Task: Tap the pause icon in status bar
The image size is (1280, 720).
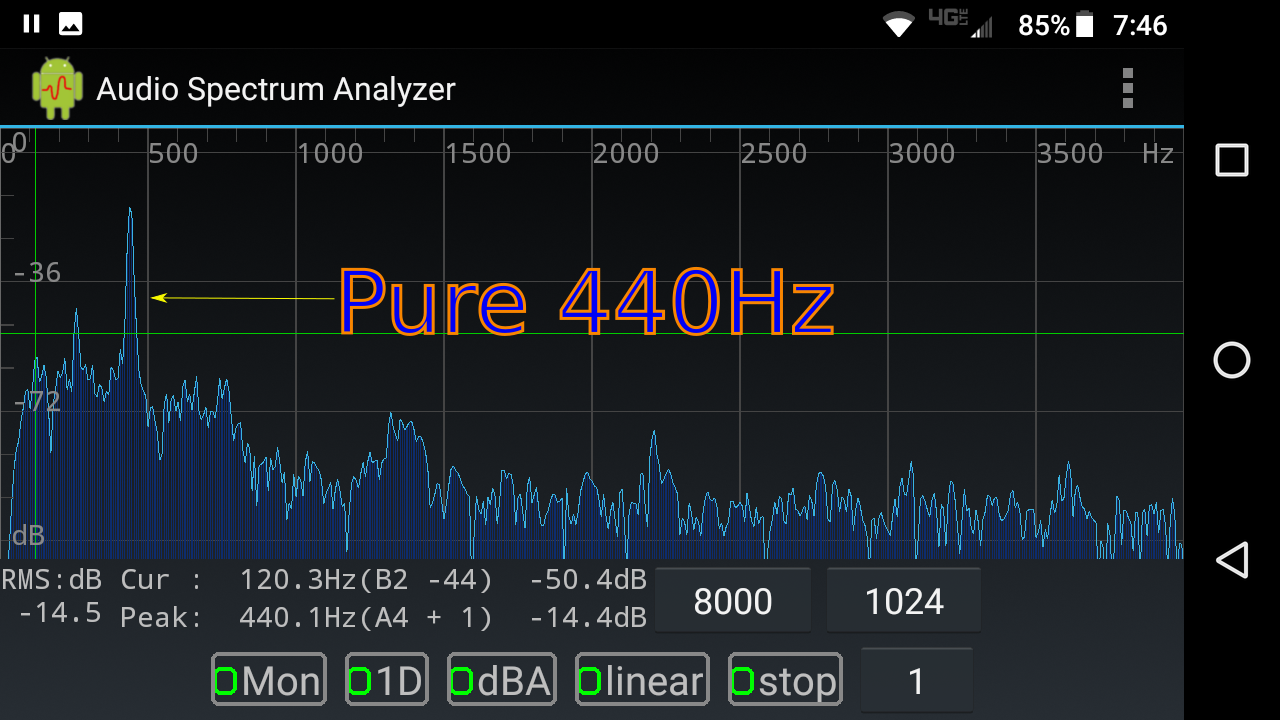Action: click(x=30, y=23)
